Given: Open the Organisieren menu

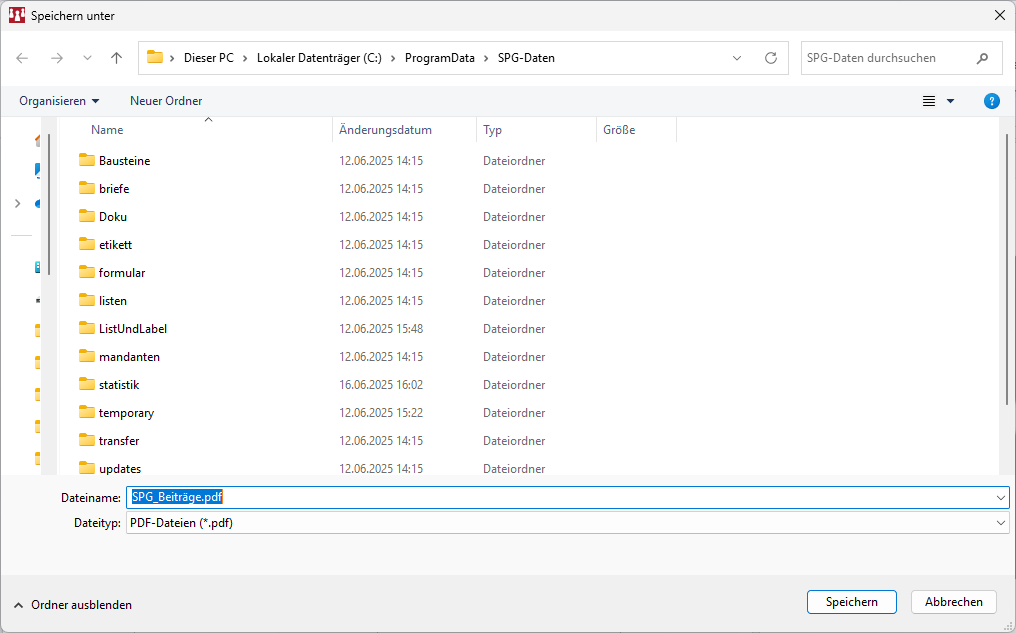Looking at the screenshot, I should [59, 101].
